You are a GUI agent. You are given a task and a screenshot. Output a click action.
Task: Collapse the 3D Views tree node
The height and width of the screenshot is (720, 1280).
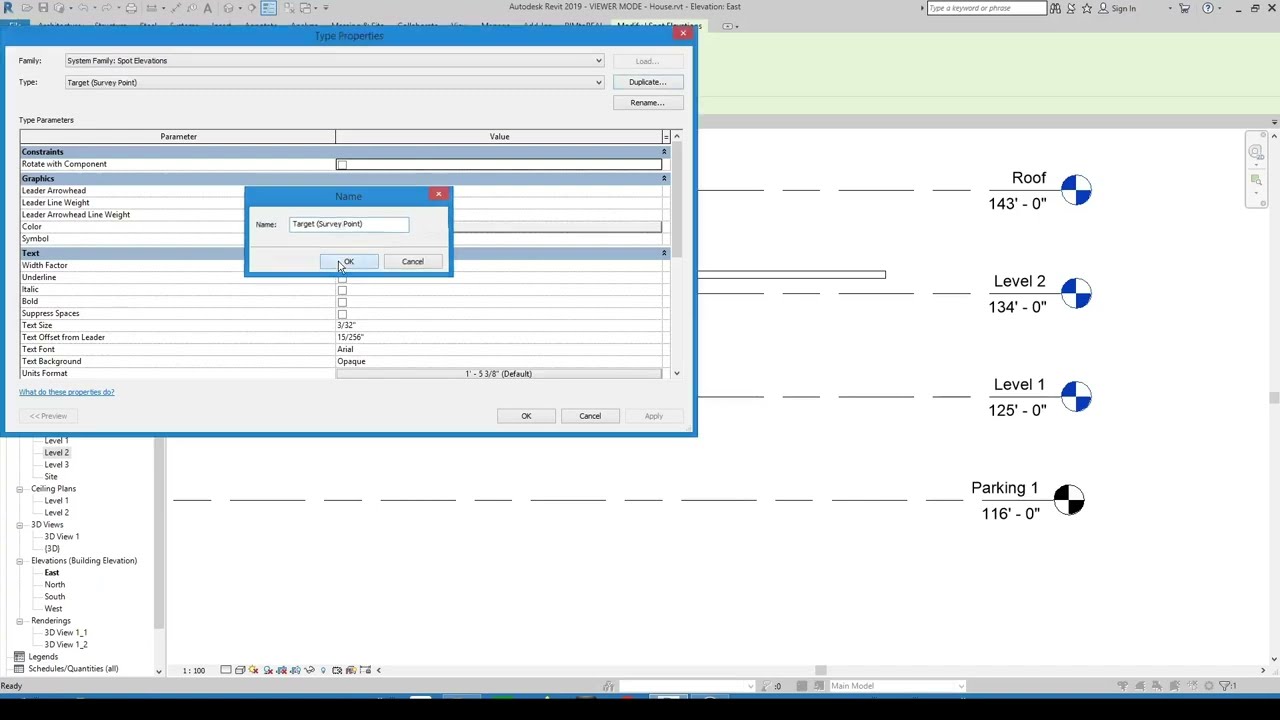coord(20,525)
